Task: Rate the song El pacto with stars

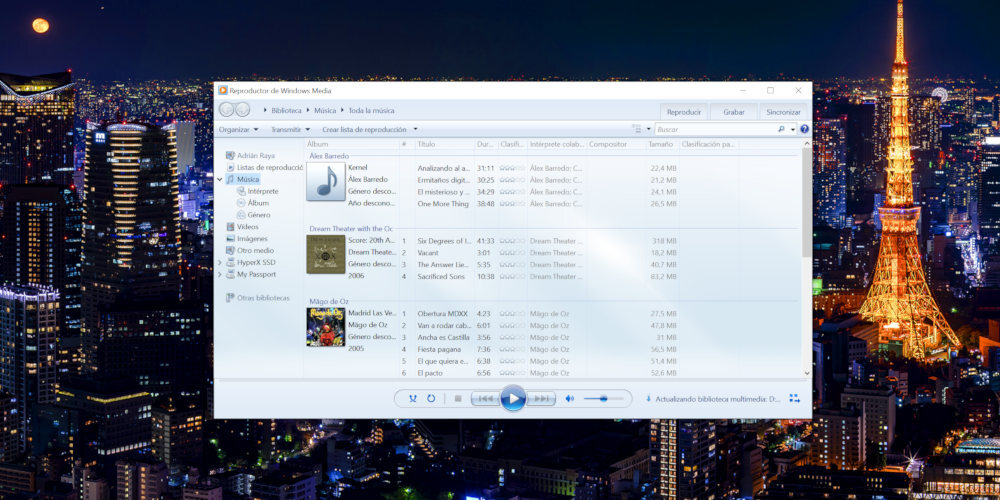Action: pos(512,373)
